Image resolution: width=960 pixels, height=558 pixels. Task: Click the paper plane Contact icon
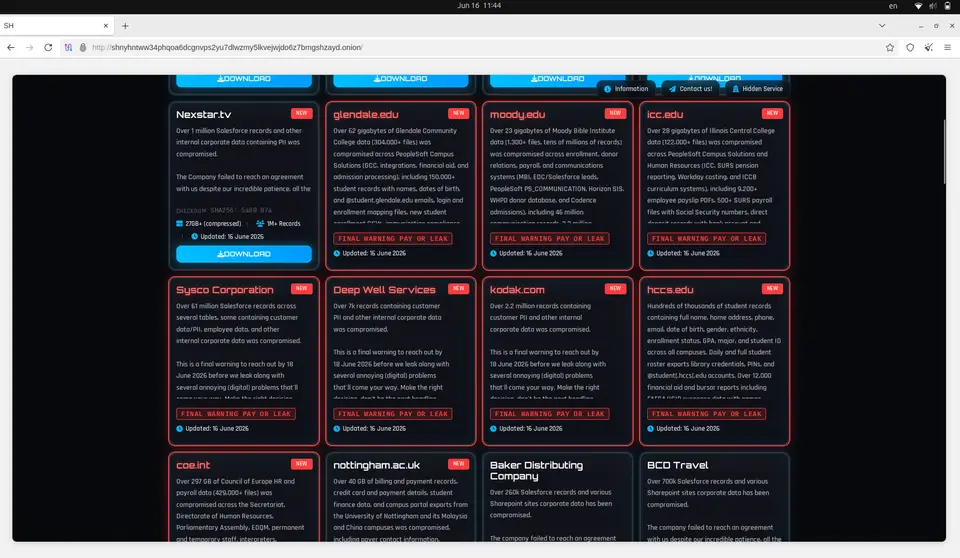click(x=672, y=89)
